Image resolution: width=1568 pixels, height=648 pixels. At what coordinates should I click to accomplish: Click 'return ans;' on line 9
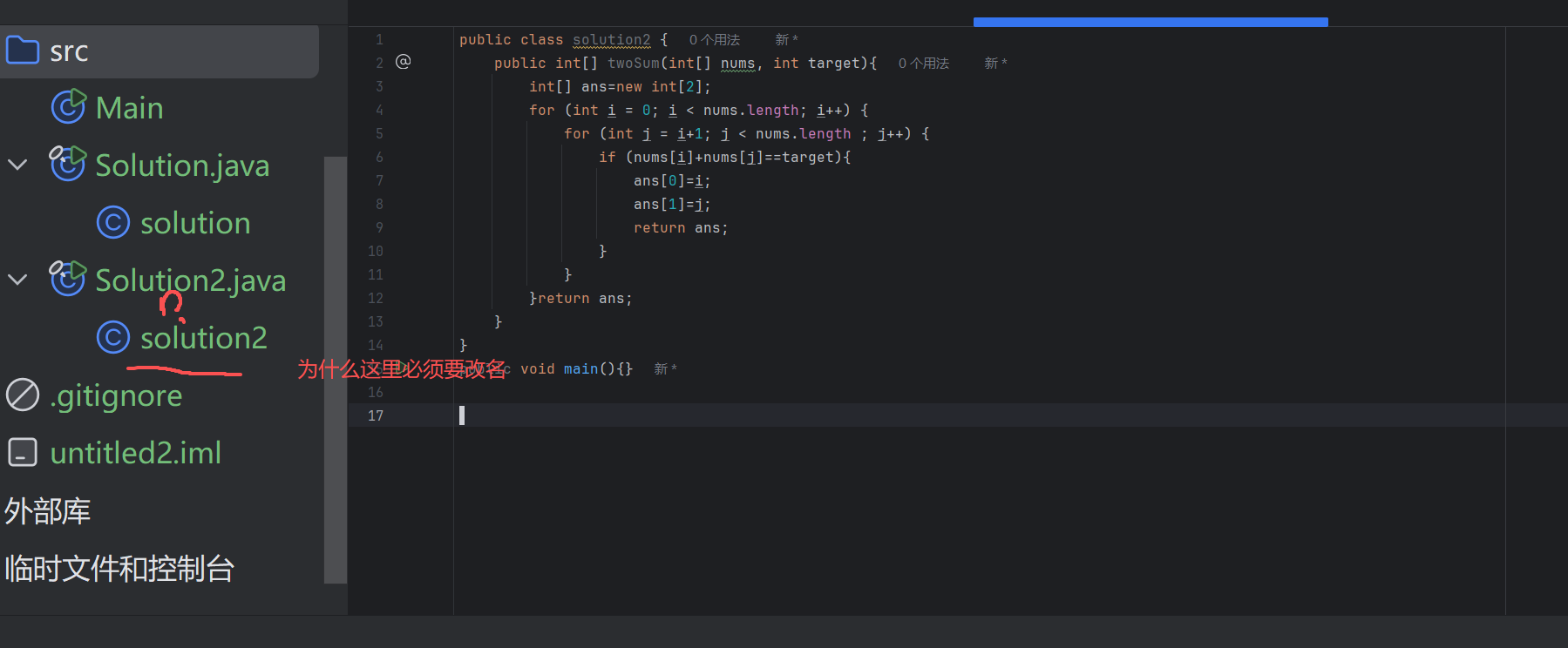click(681, 228)
